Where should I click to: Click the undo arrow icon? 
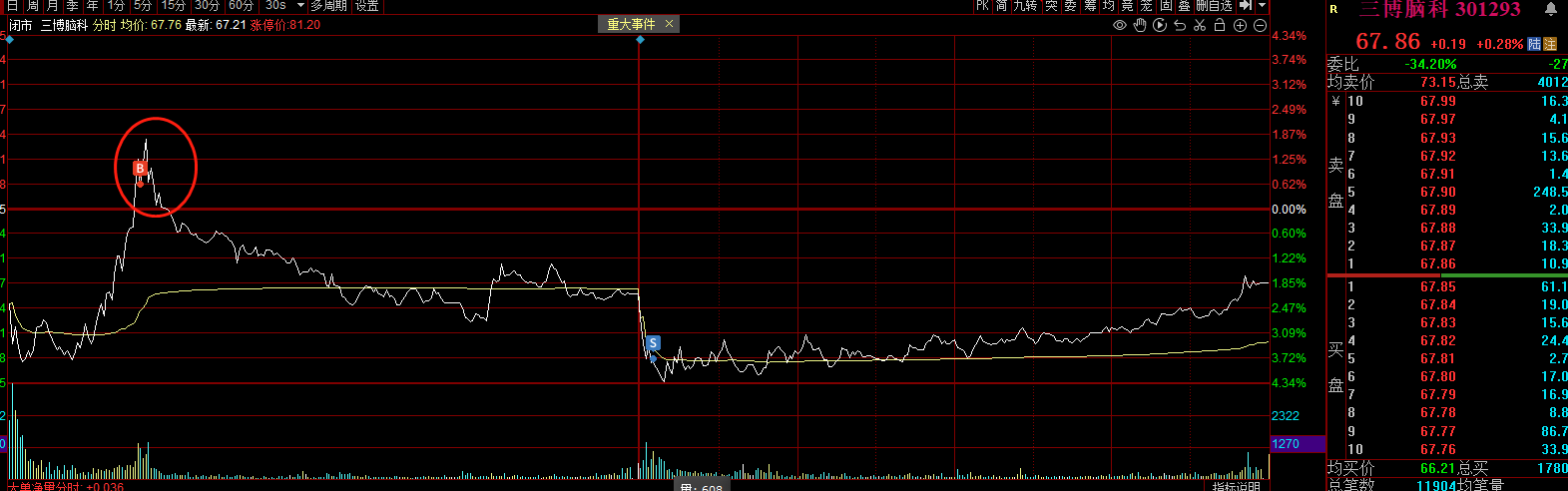point(1180,25)
